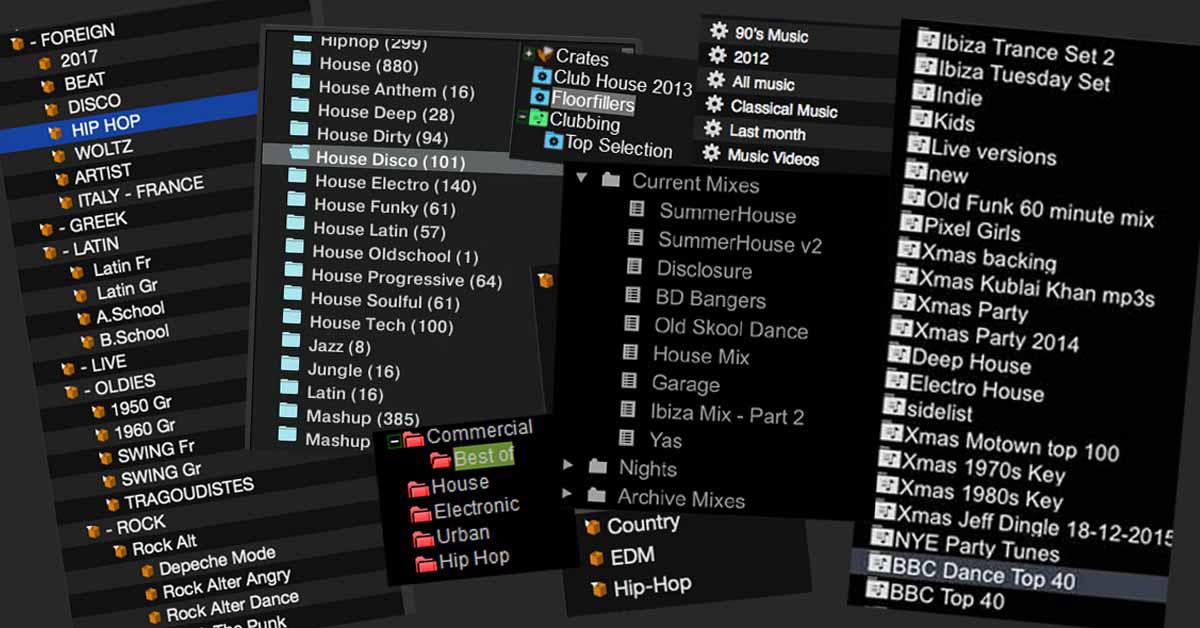Expand the Nights folder
This screenshot has width=1200, height=628.
[569, 467]
